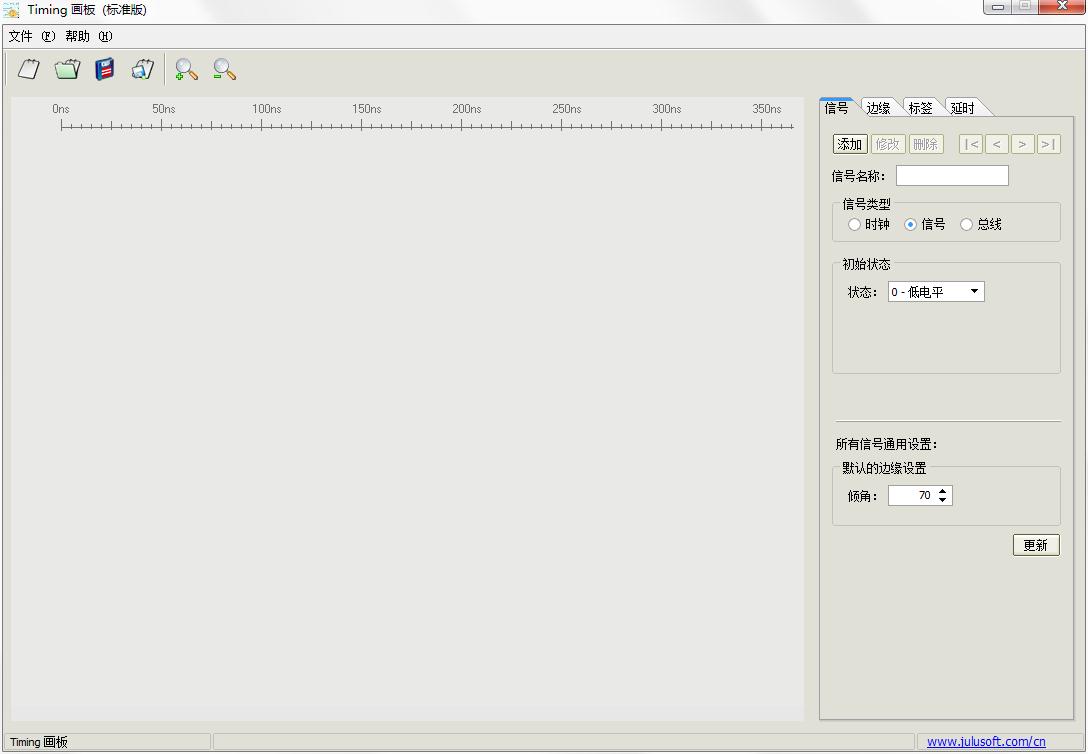This screenshot has height=754, width=1088.
Task: Decrease 倾角 value with down arrow
Action: click(942, 499)
